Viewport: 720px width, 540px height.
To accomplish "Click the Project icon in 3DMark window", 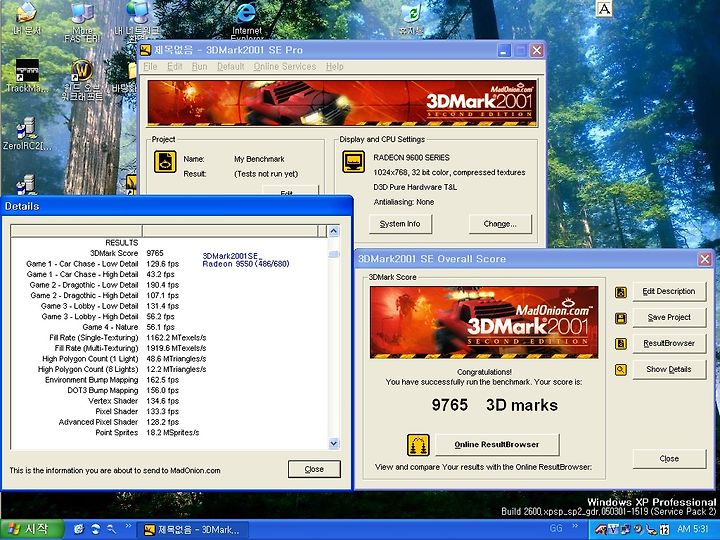I will [165, 162].
